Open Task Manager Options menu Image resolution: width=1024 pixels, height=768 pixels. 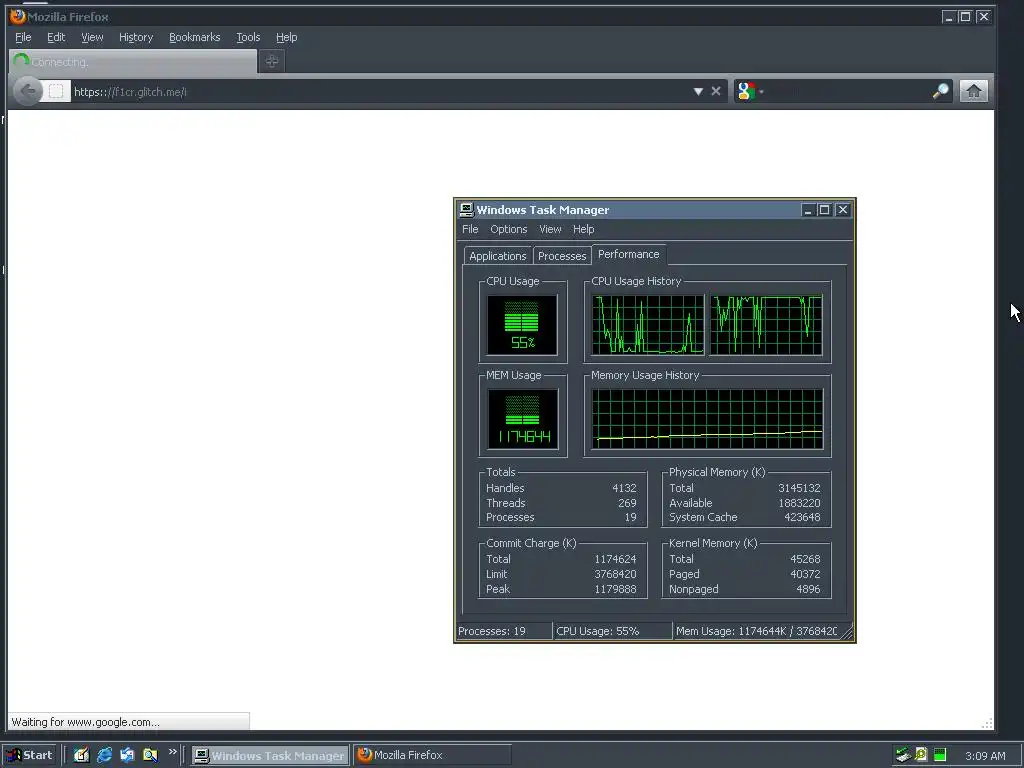[x=509, y=229]
